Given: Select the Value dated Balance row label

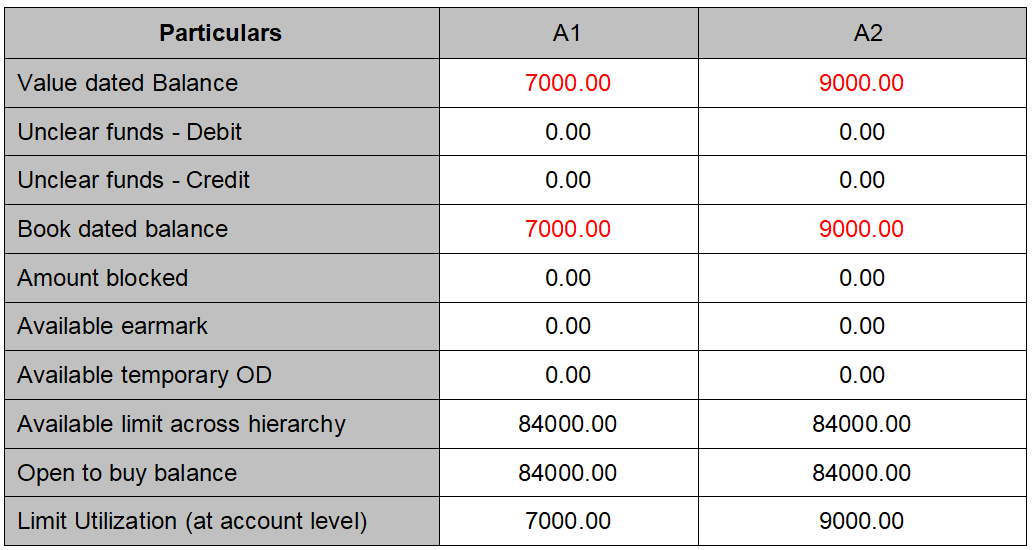Looking at the screenshot, I should [128, 83].
